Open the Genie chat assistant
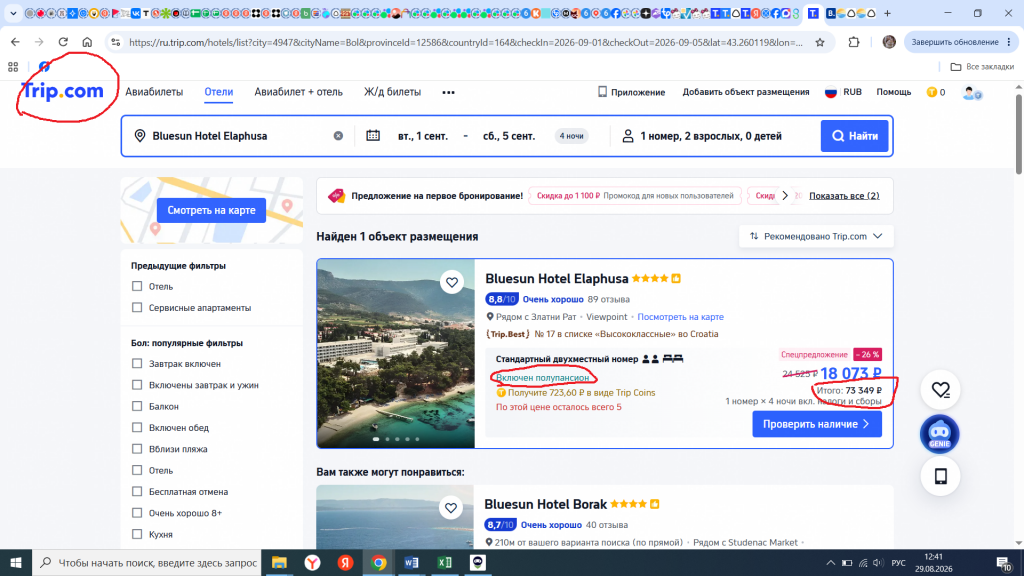1024x576 pixels. pos(940,434)
